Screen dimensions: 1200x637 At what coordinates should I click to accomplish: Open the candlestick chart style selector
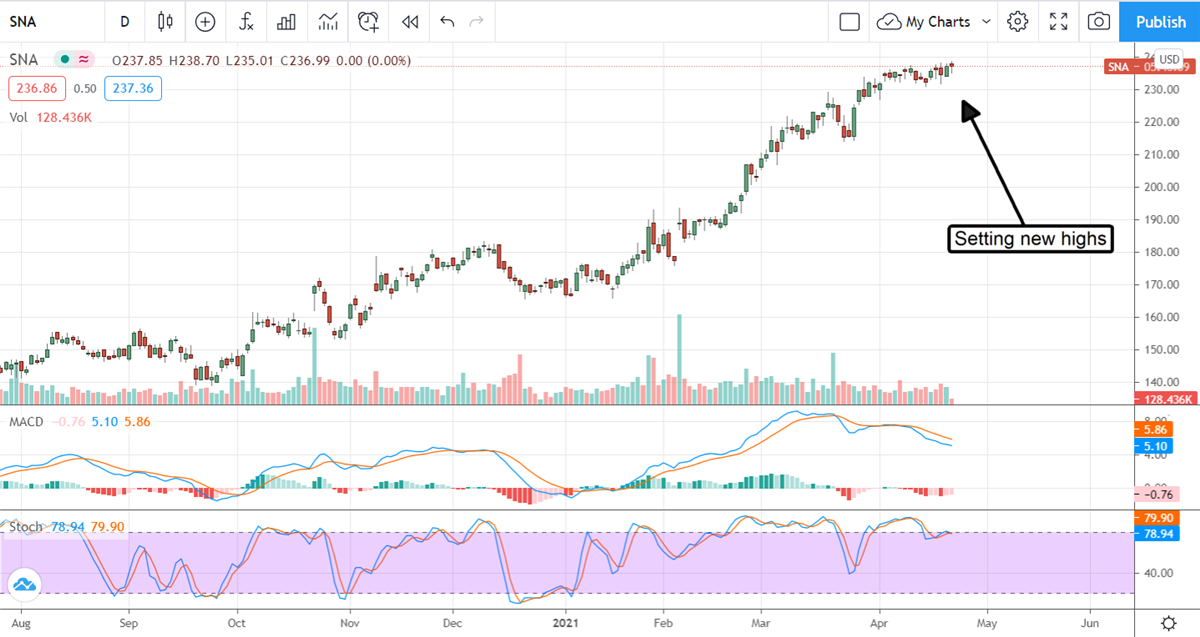[x=165, y=21]
